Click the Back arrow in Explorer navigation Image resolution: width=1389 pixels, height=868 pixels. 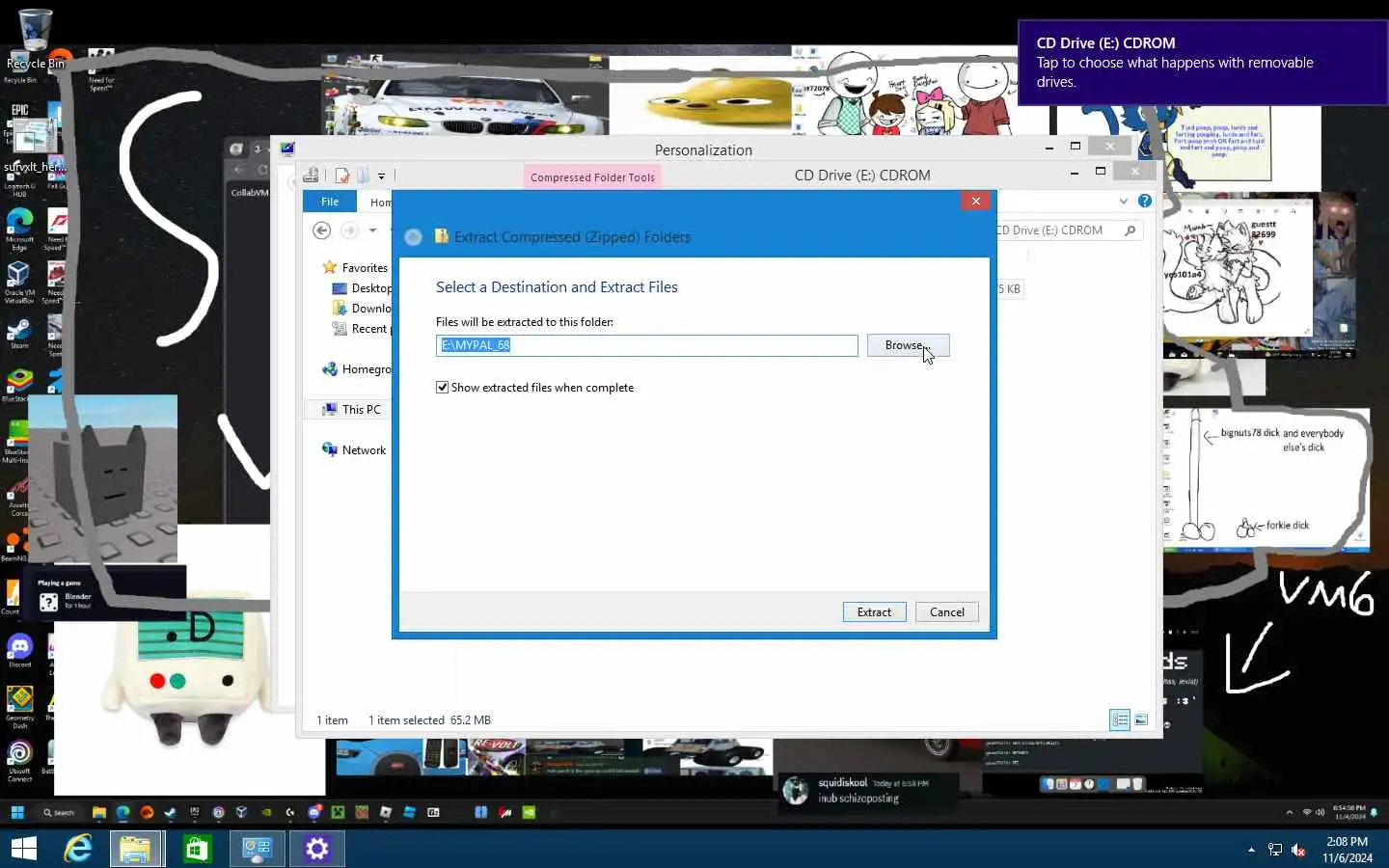[322, 231]
